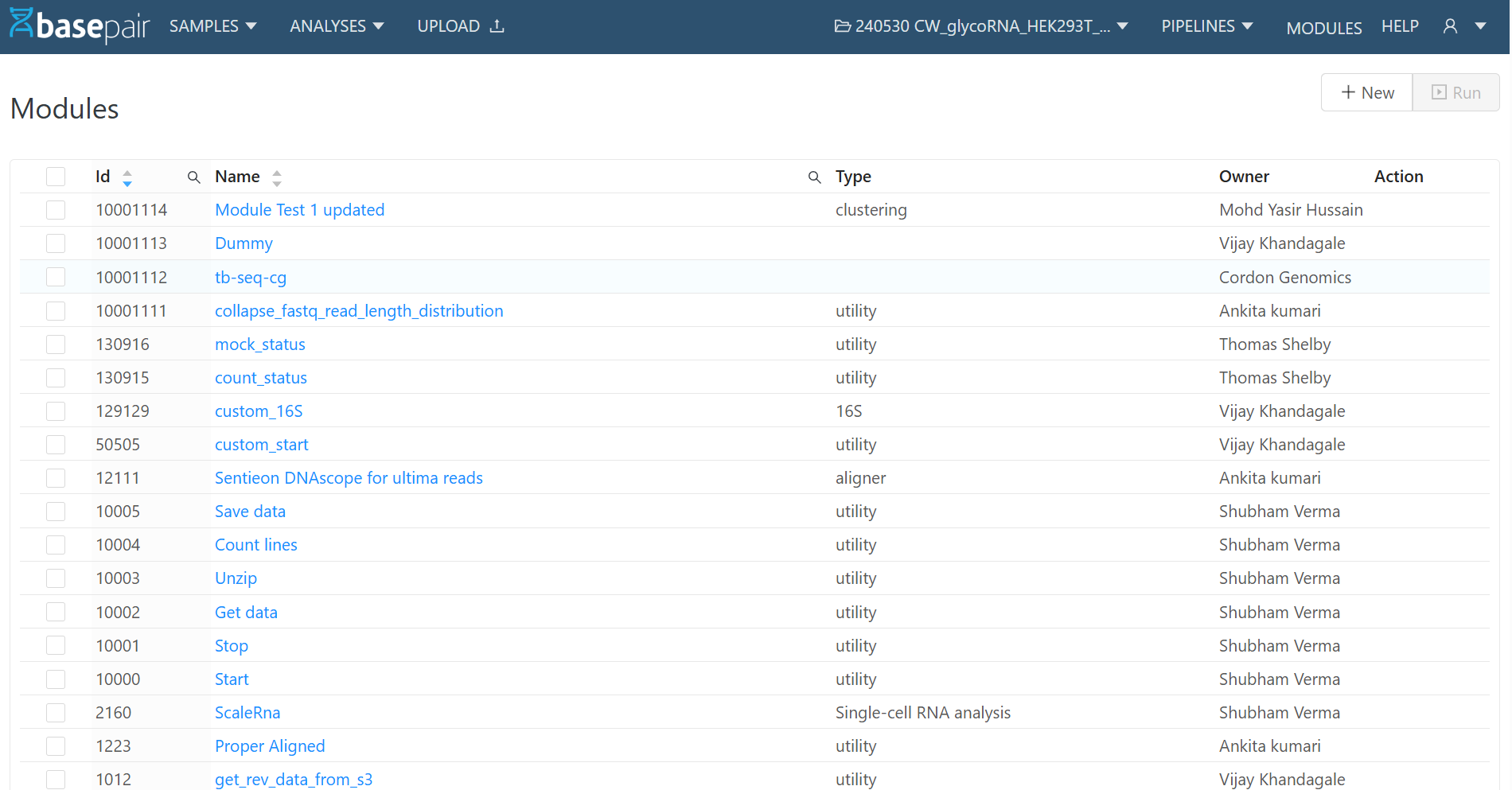Click the sort arrows on the Id column

coord(127,177)
